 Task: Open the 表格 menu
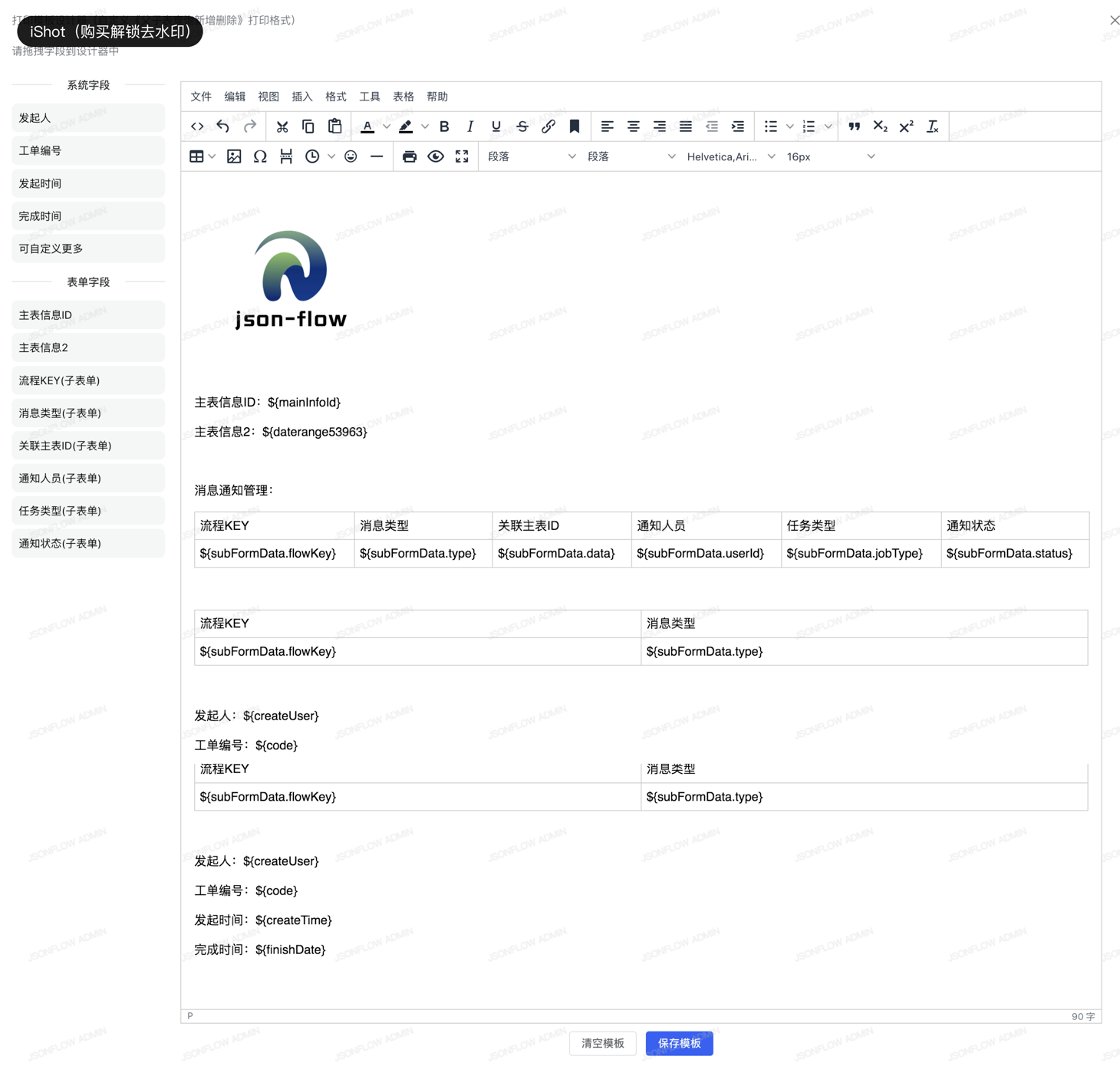[403, 97]
